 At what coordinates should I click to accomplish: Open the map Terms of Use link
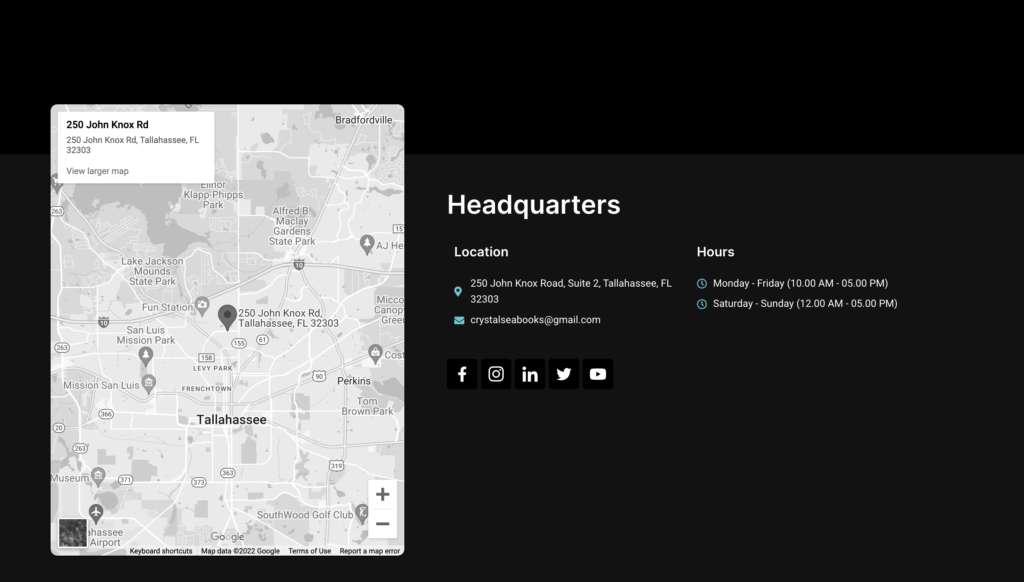pos(310,551)
